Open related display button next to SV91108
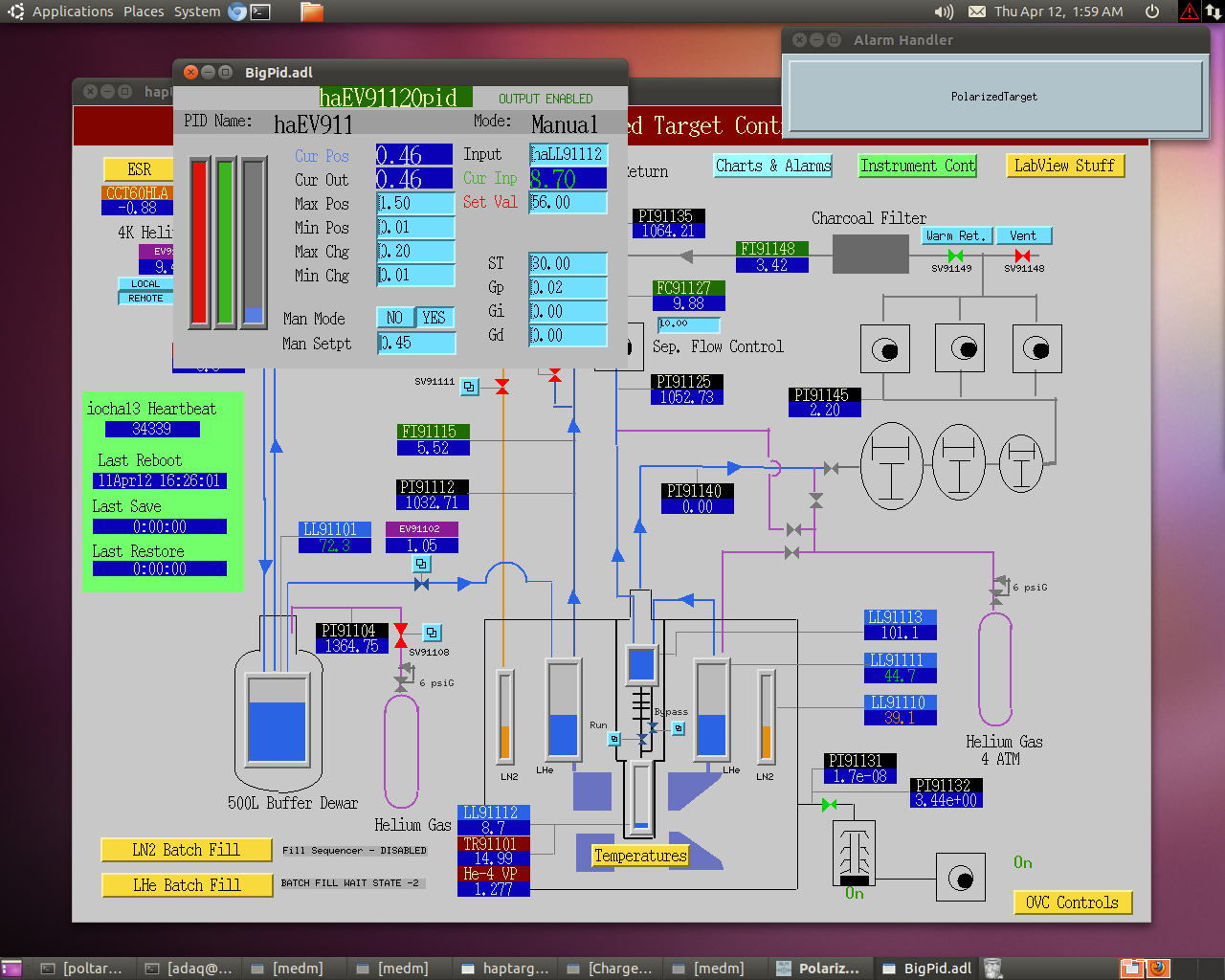1225x980 pixels. (x=433, y=633)
